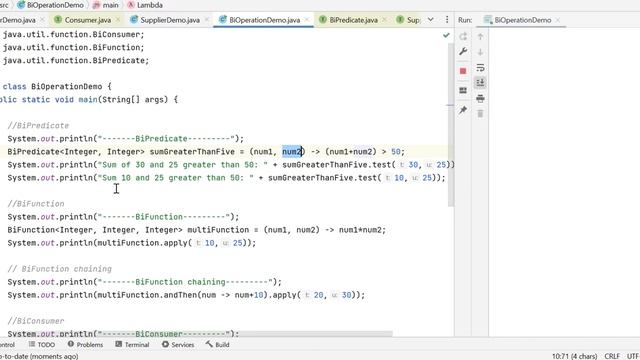Click highlighted num2 parameter in lambda
Screen dimensions: 640x360
291,152
